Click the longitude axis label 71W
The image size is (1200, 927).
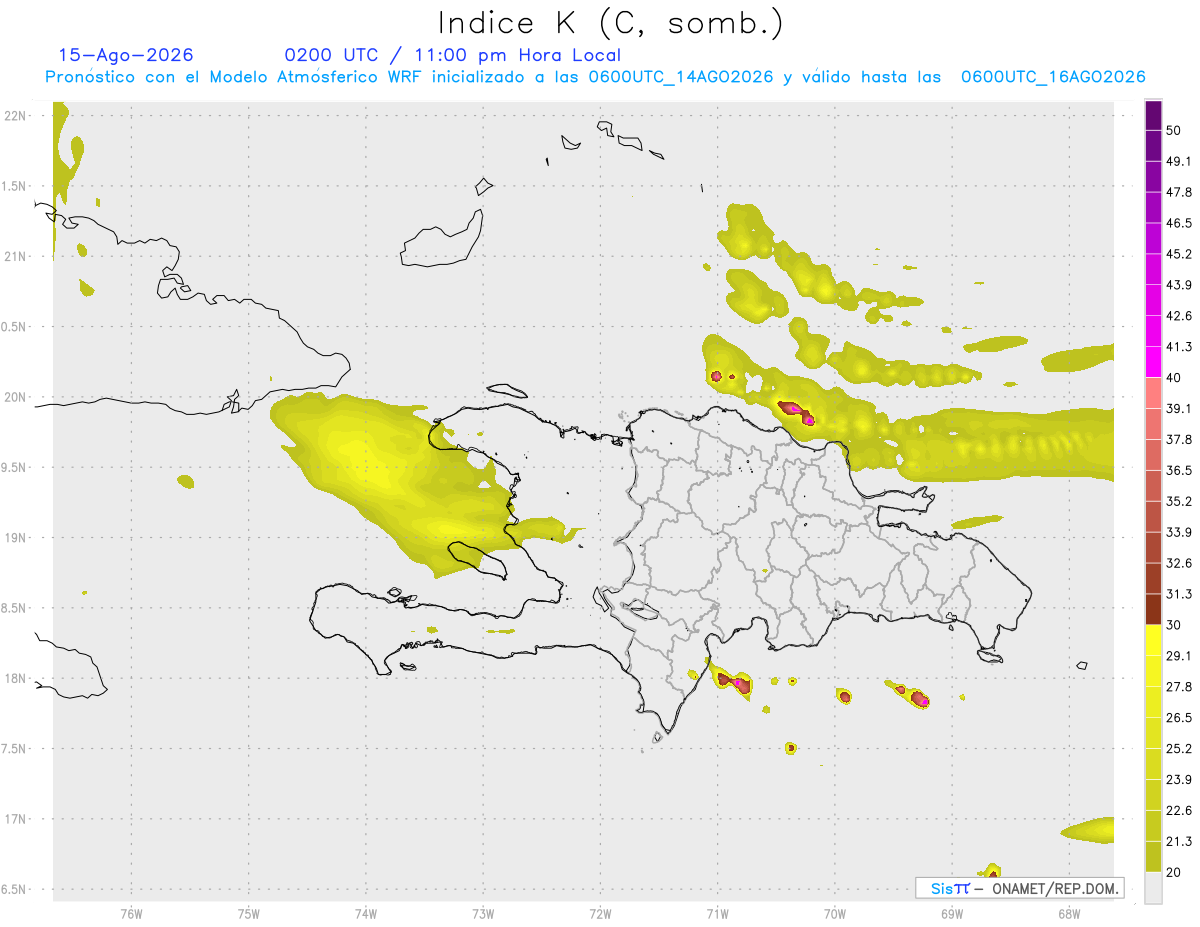(x=717, y=914)
